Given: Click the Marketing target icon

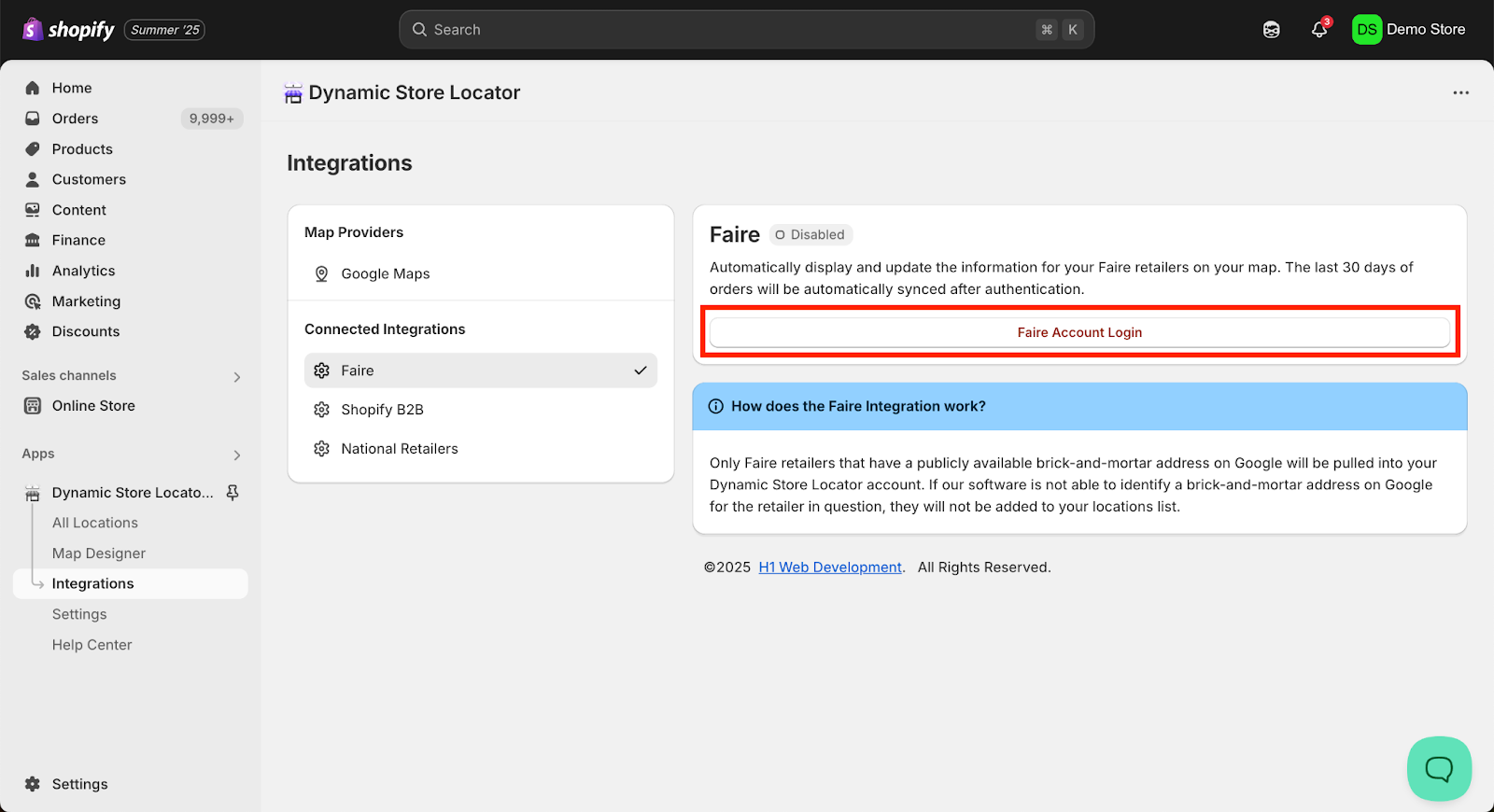Looking at the screenshot, I should pyautogui.click(x=33, y=301).
